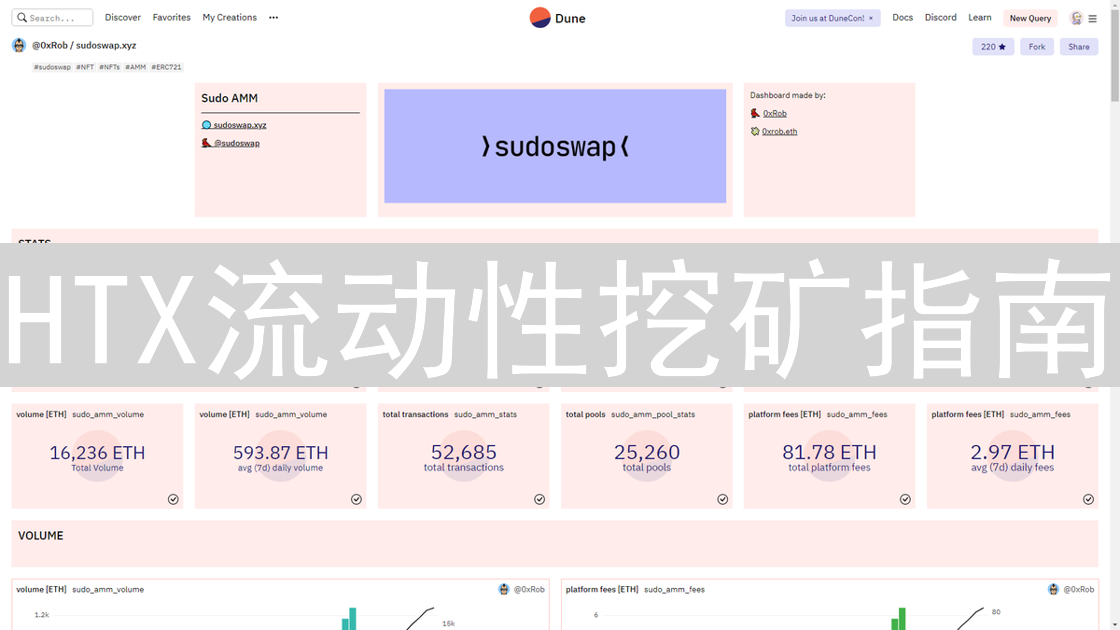This screenshot has height=630, width=1120.
Task: Open sudo_amm_volume query on Total Volume card
Action: point(108,414)
